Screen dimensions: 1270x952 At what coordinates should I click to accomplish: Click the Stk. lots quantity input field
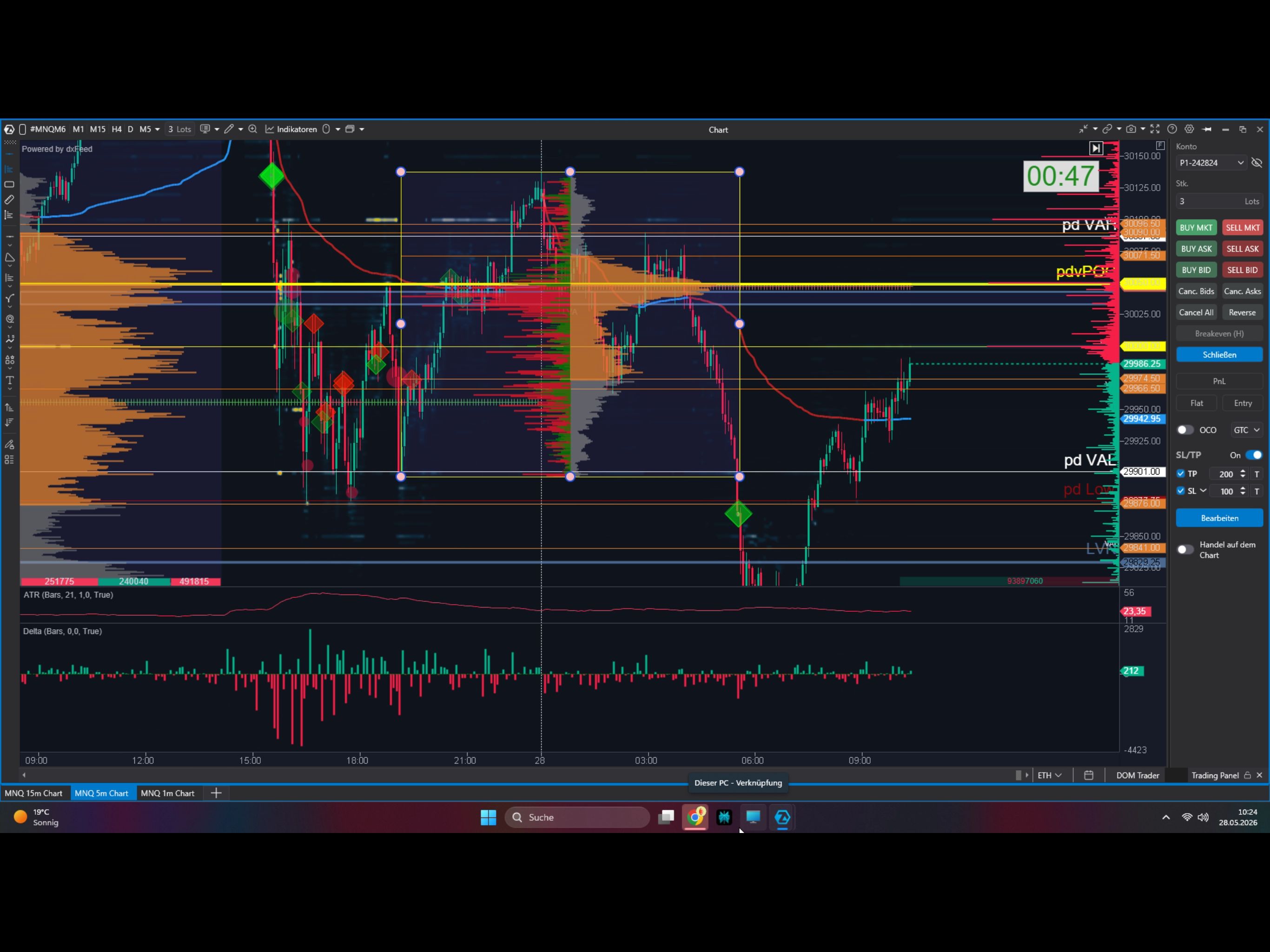pyautogui.click(x=1219, y=202)
